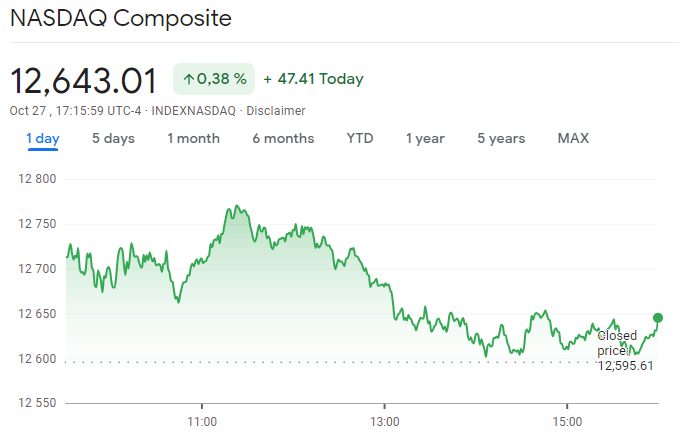Image resolution: width=679 pixels, height=442 pixels.
Task: Select the YTD time range
Action: (x=360, y=138)
